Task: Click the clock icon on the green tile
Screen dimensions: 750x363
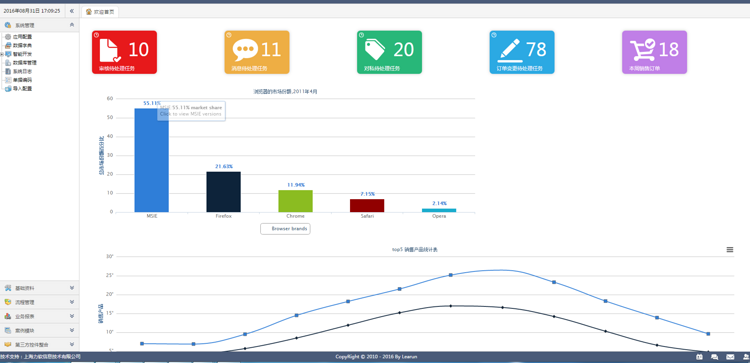Action: (x=361, y=35)
